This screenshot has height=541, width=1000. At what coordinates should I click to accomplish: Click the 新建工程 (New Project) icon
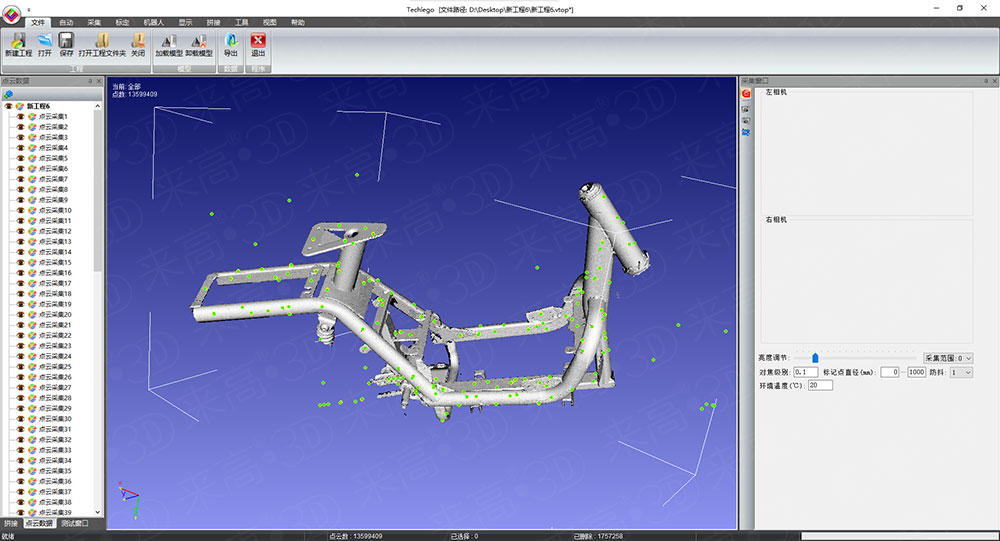[x=18, y=41]
